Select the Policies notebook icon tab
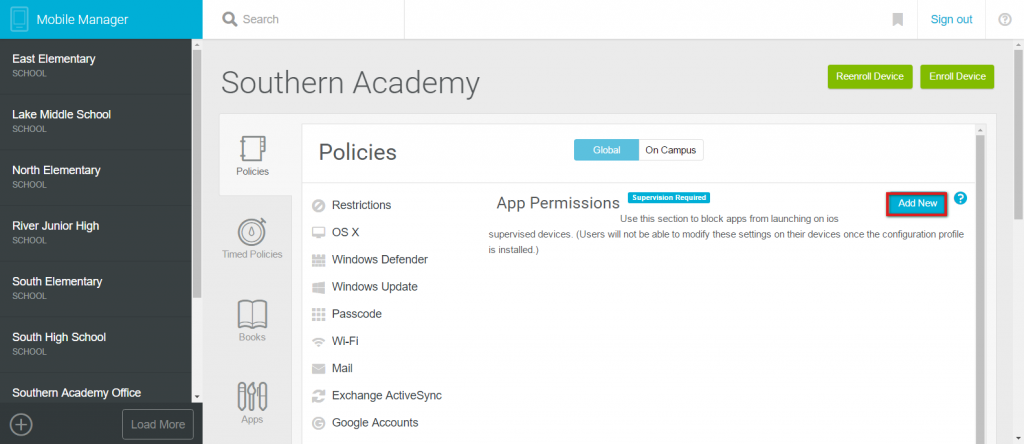This screenshot has width=1024, height=444. coord(252,150)
